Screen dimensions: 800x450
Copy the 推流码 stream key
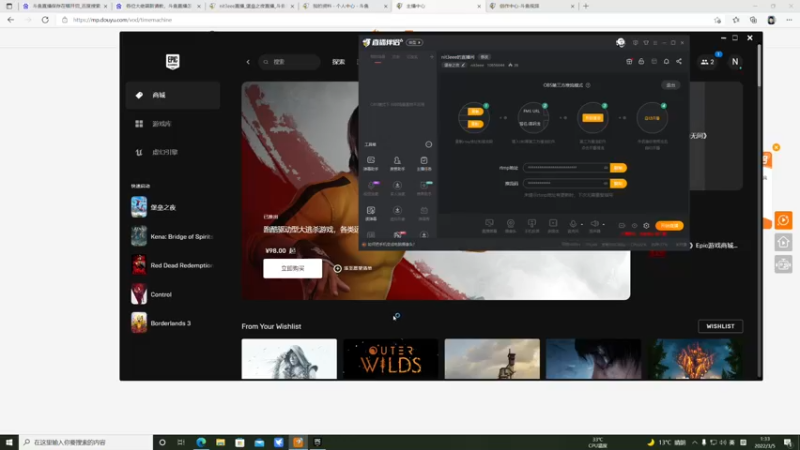click(618, 183)
